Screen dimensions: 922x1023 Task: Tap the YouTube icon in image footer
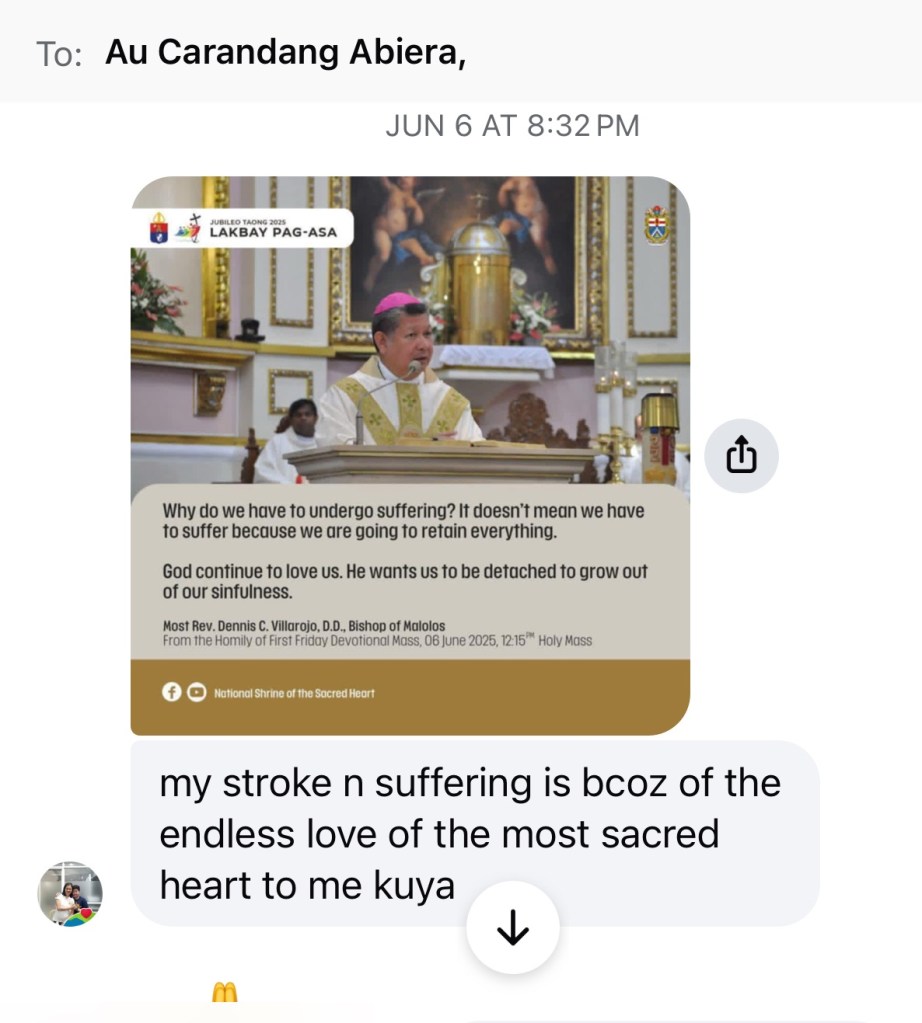pyautogui.click(x=196, y=692)
